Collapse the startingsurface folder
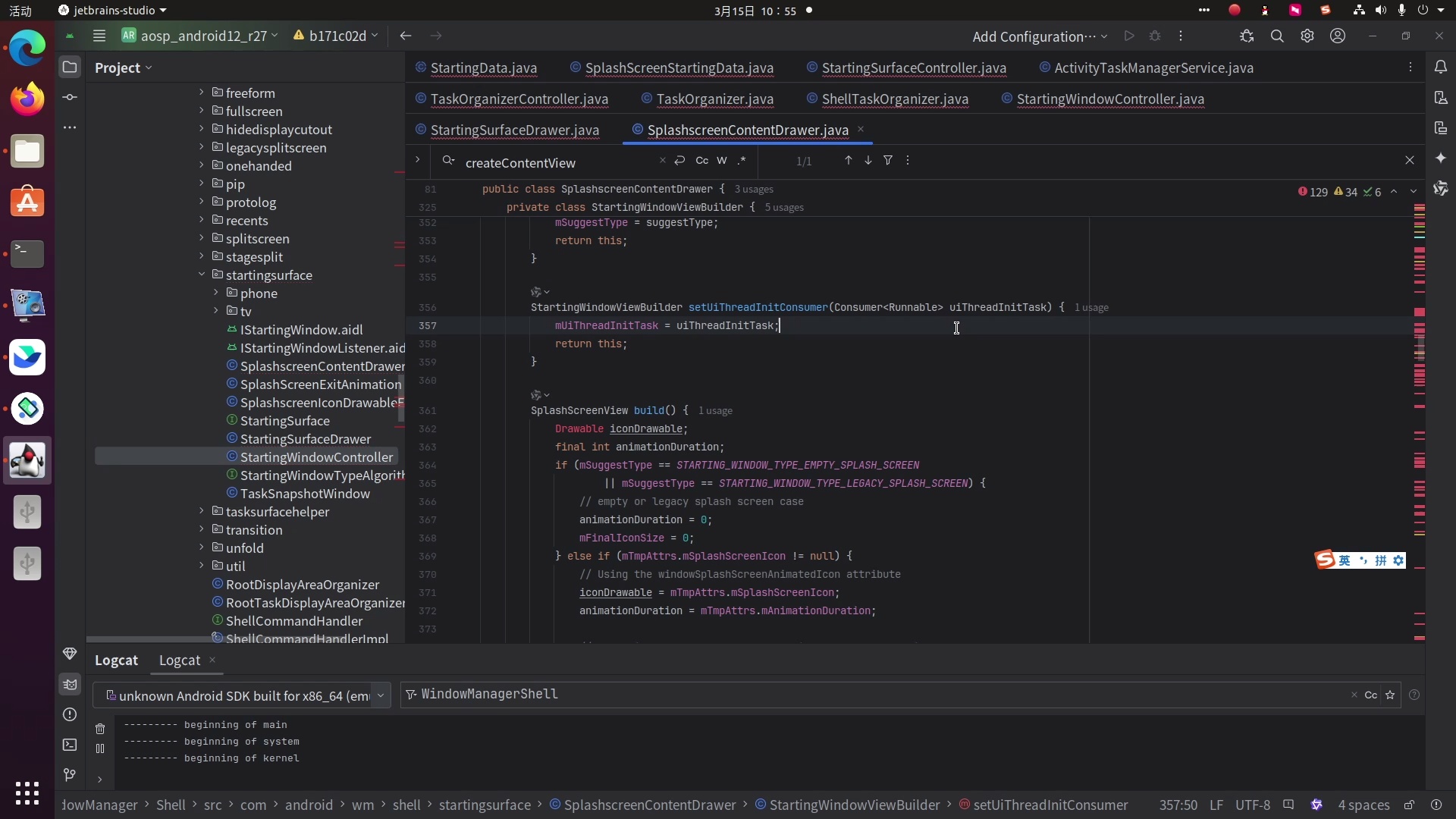 [x=202, y=275]
